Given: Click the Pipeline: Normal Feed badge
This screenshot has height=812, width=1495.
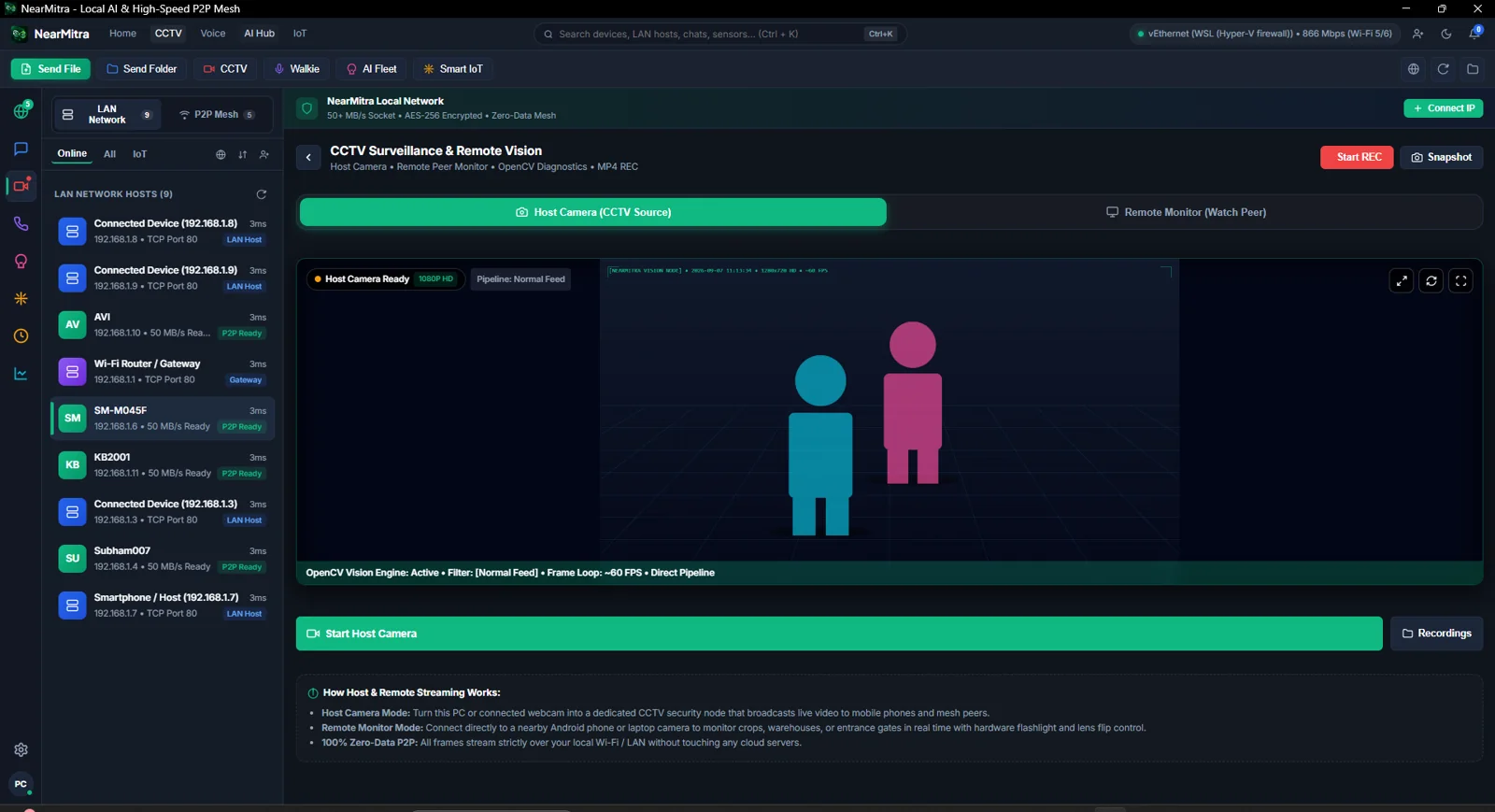Looking at the screenshot, I should (520, 279).
